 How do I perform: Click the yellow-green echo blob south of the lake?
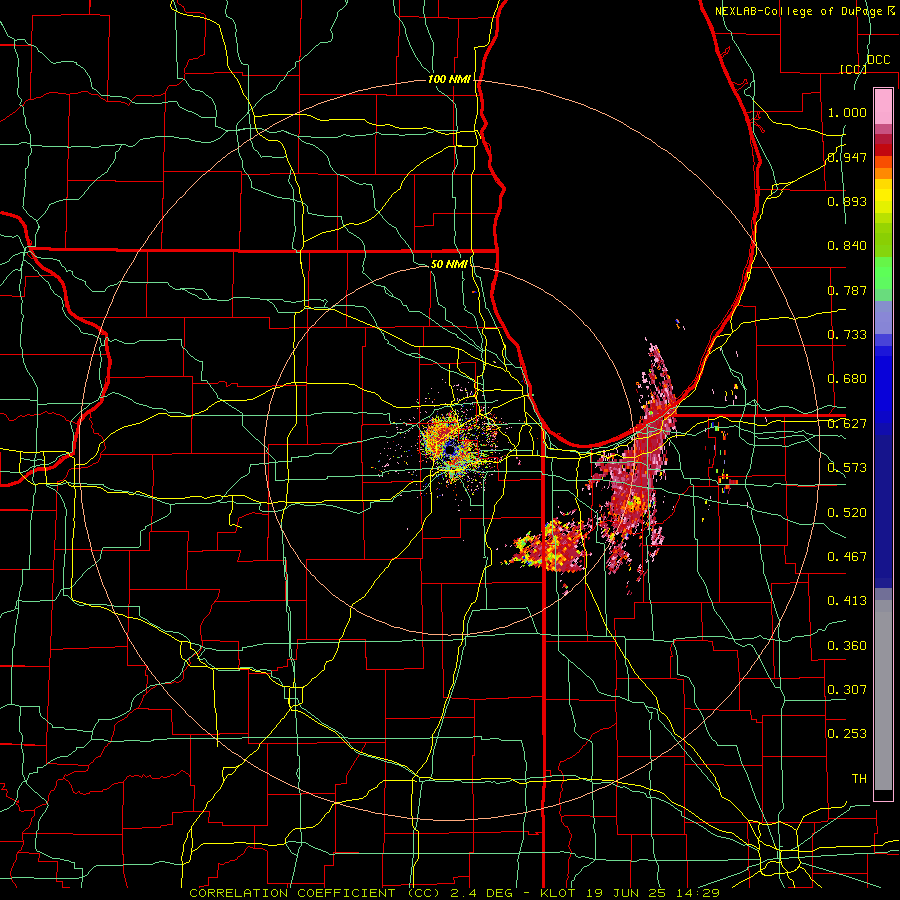click(545, 546)
